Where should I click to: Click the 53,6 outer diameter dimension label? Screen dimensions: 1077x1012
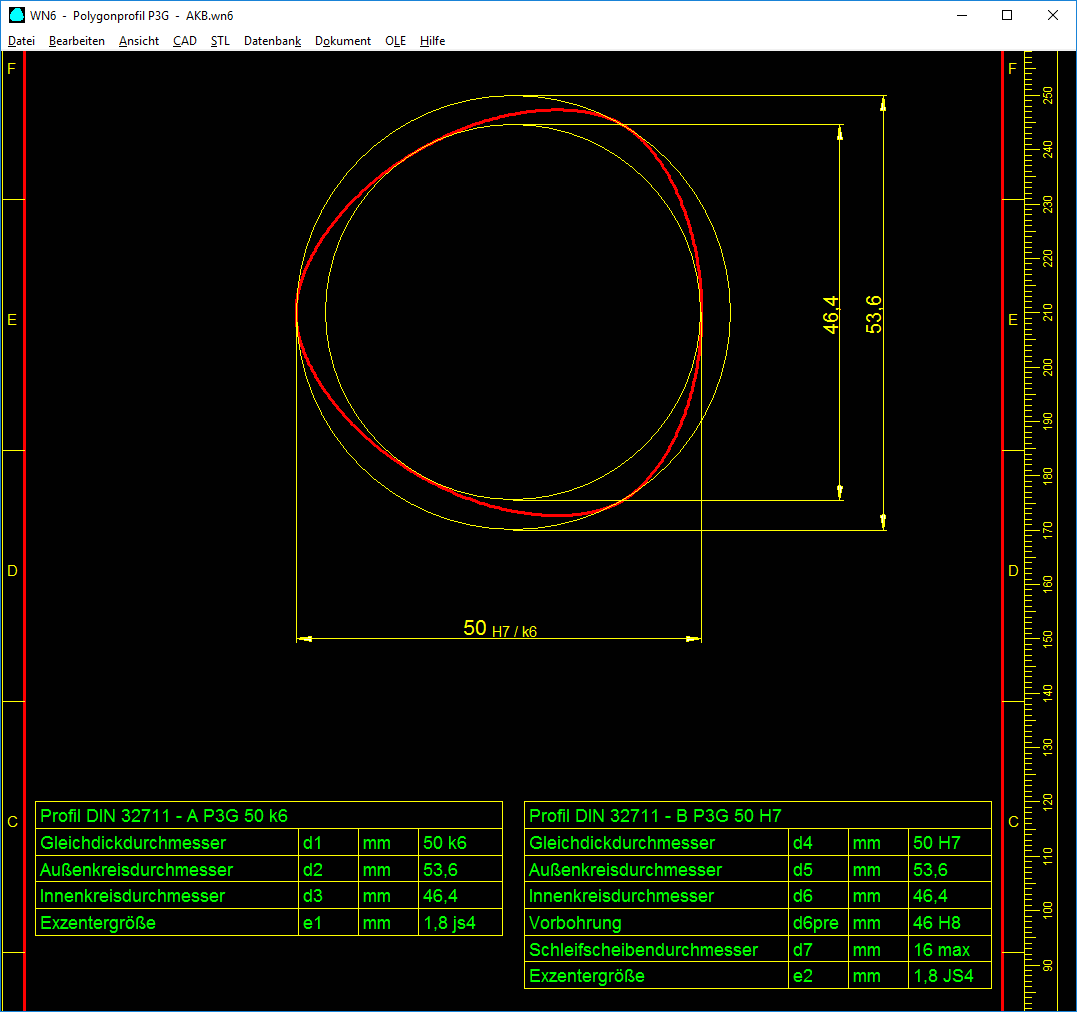click(x=874, y=314)
